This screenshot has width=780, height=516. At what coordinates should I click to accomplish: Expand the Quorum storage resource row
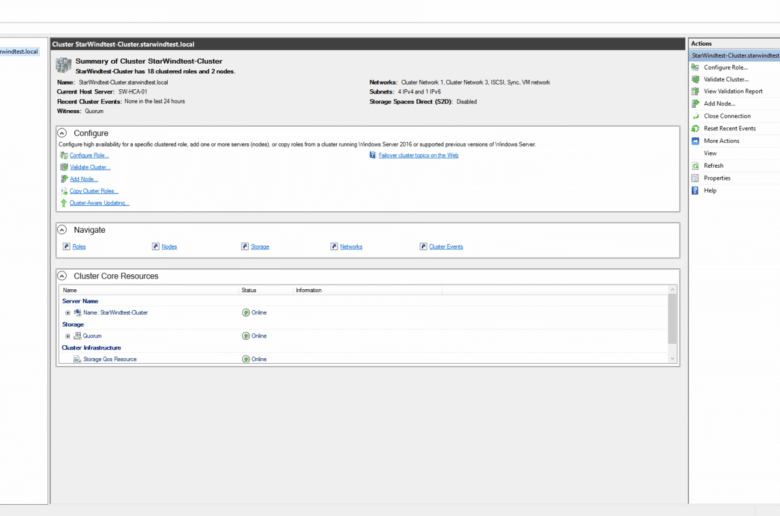(x=68, y=336)
